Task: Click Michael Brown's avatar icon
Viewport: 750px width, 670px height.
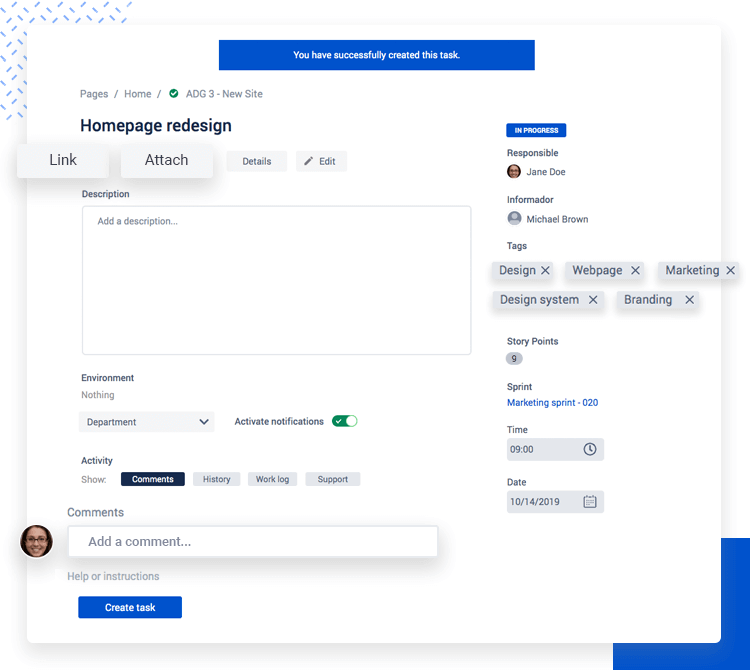Action: click(514, 219)
